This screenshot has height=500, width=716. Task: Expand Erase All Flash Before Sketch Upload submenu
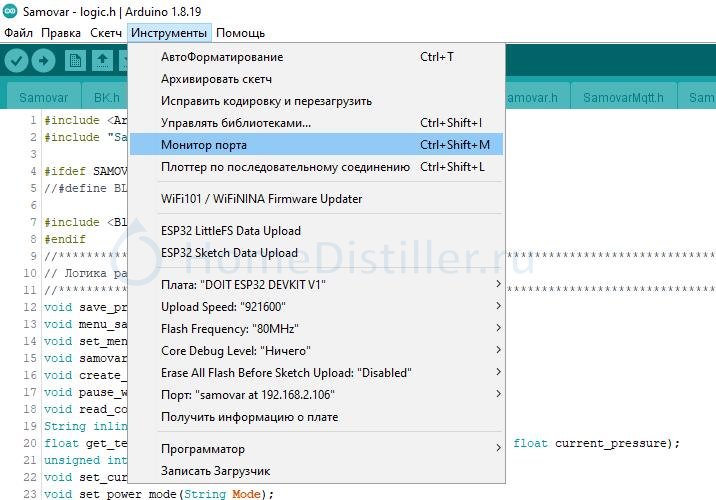point(316,372)
